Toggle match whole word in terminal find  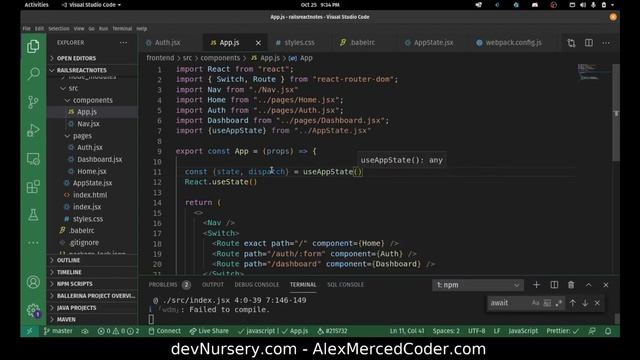coord(547,303)
